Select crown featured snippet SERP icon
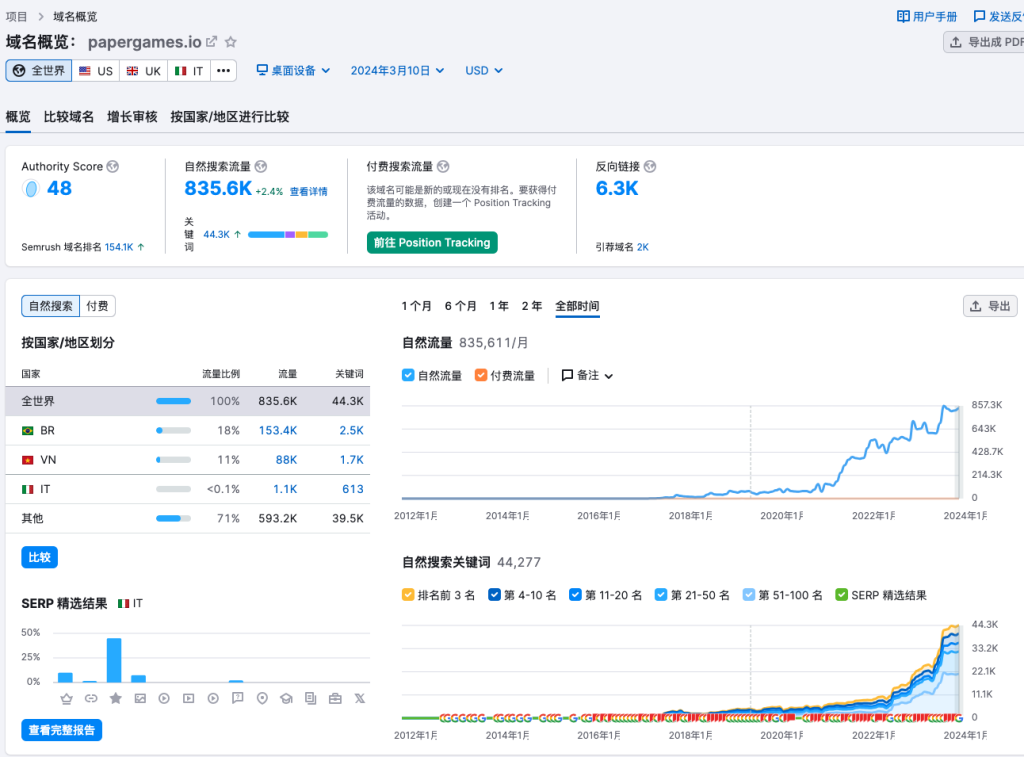 (67, 698)
